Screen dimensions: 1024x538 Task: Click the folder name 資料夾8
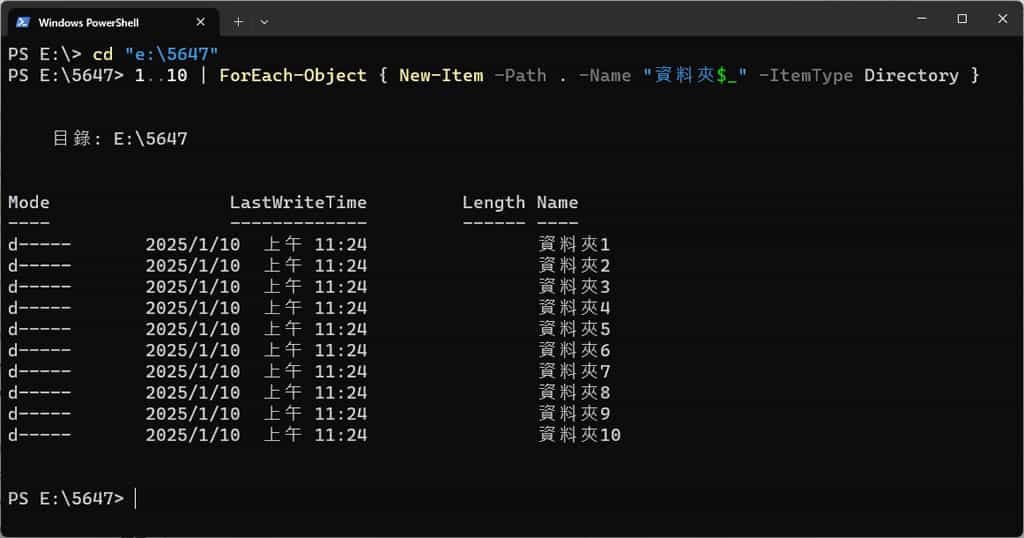pyautogui.click(x=574, y=392)
